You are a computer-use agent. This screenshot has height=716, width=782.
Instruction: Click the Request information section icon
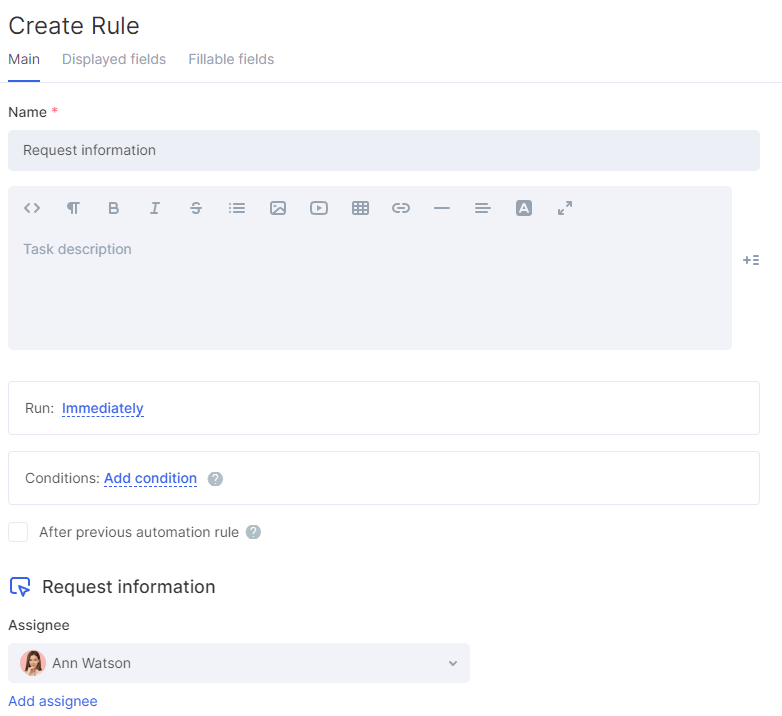point(20,587)
